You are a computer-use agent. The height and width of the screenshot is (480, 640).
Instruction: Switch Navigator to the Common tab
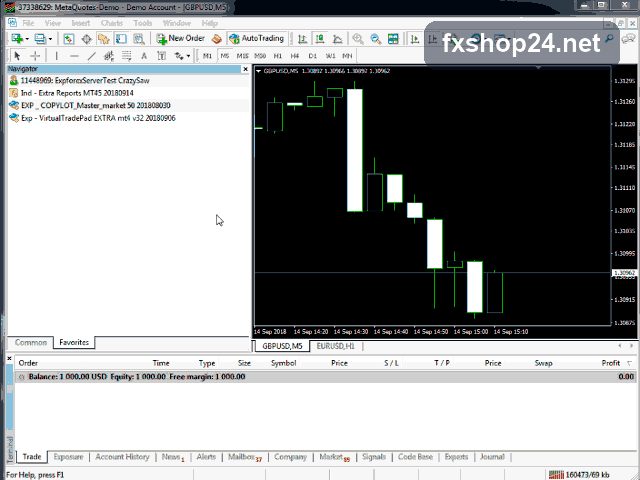(x=31, y=342)
